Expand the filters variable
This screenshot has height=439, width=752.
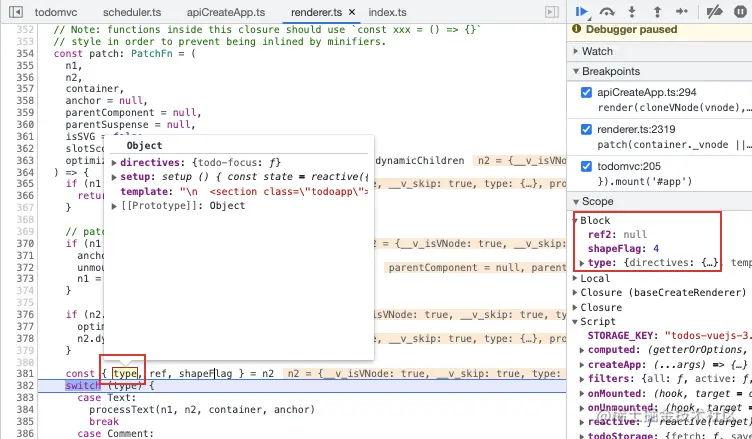(x=582, y=379)
